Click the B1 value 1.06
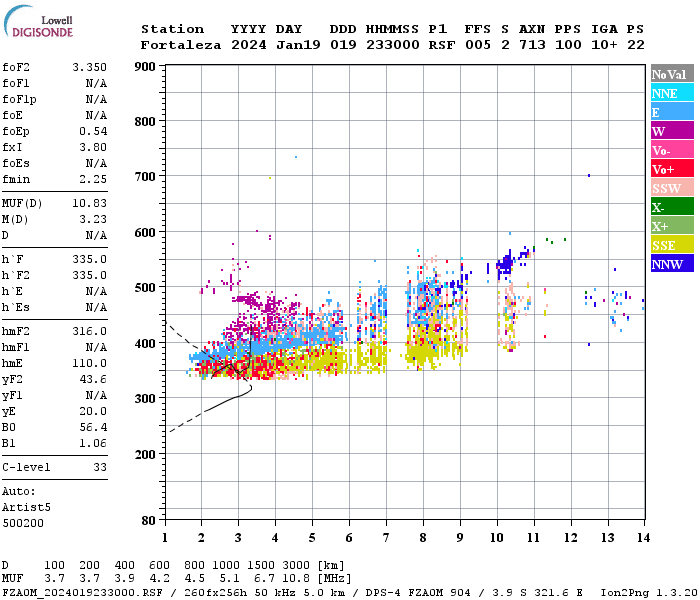 [93, 443]
